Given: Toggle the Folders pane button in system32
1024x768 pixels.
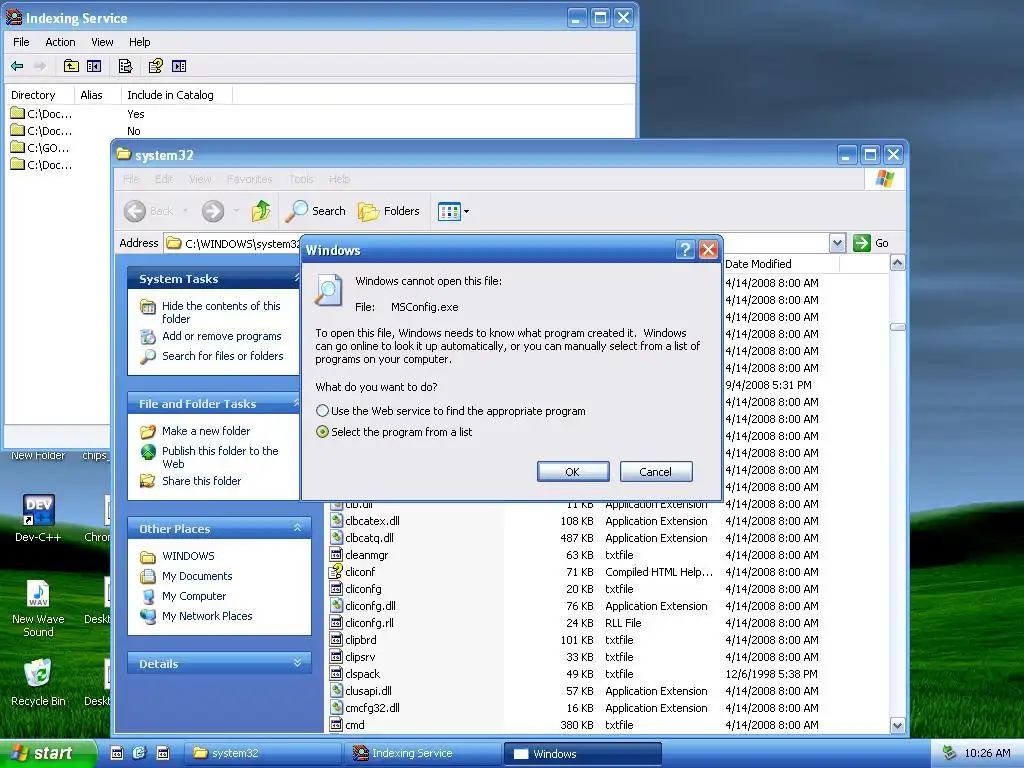Looking at the screenshot, I should tap(389, 211).
